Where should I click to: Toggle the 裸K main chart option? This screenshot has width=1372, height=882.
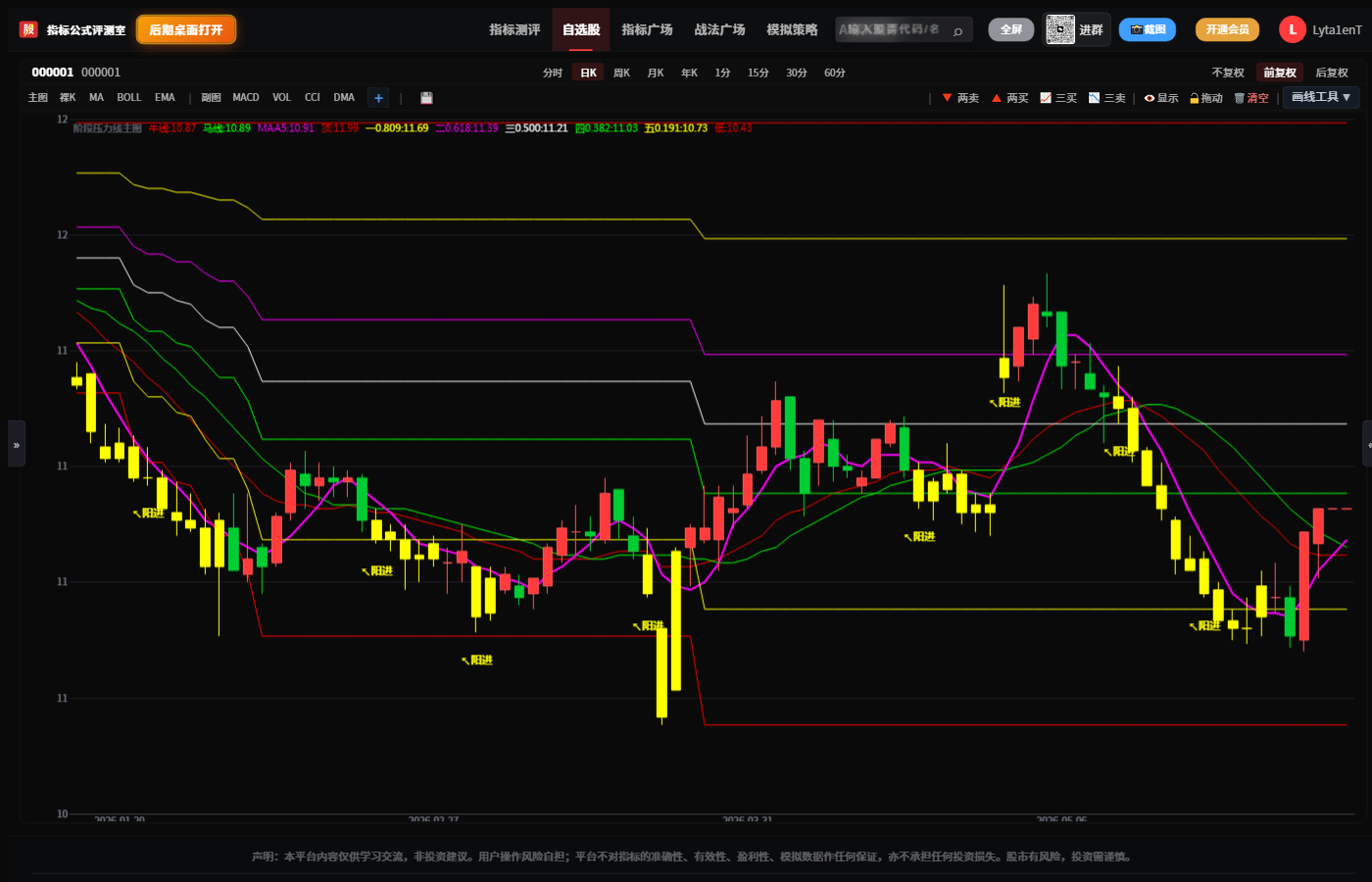68,98
